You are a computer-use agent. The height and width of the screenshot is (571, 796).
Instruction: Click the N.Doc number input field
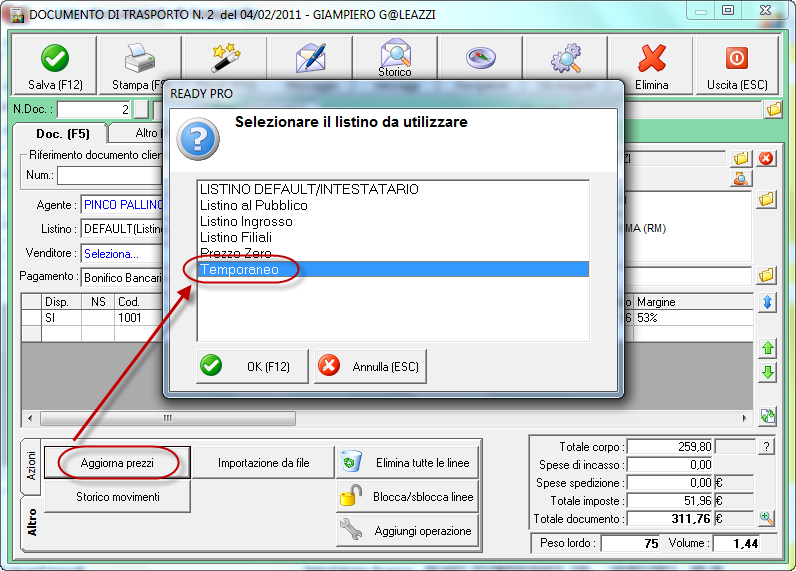[94, 109]
